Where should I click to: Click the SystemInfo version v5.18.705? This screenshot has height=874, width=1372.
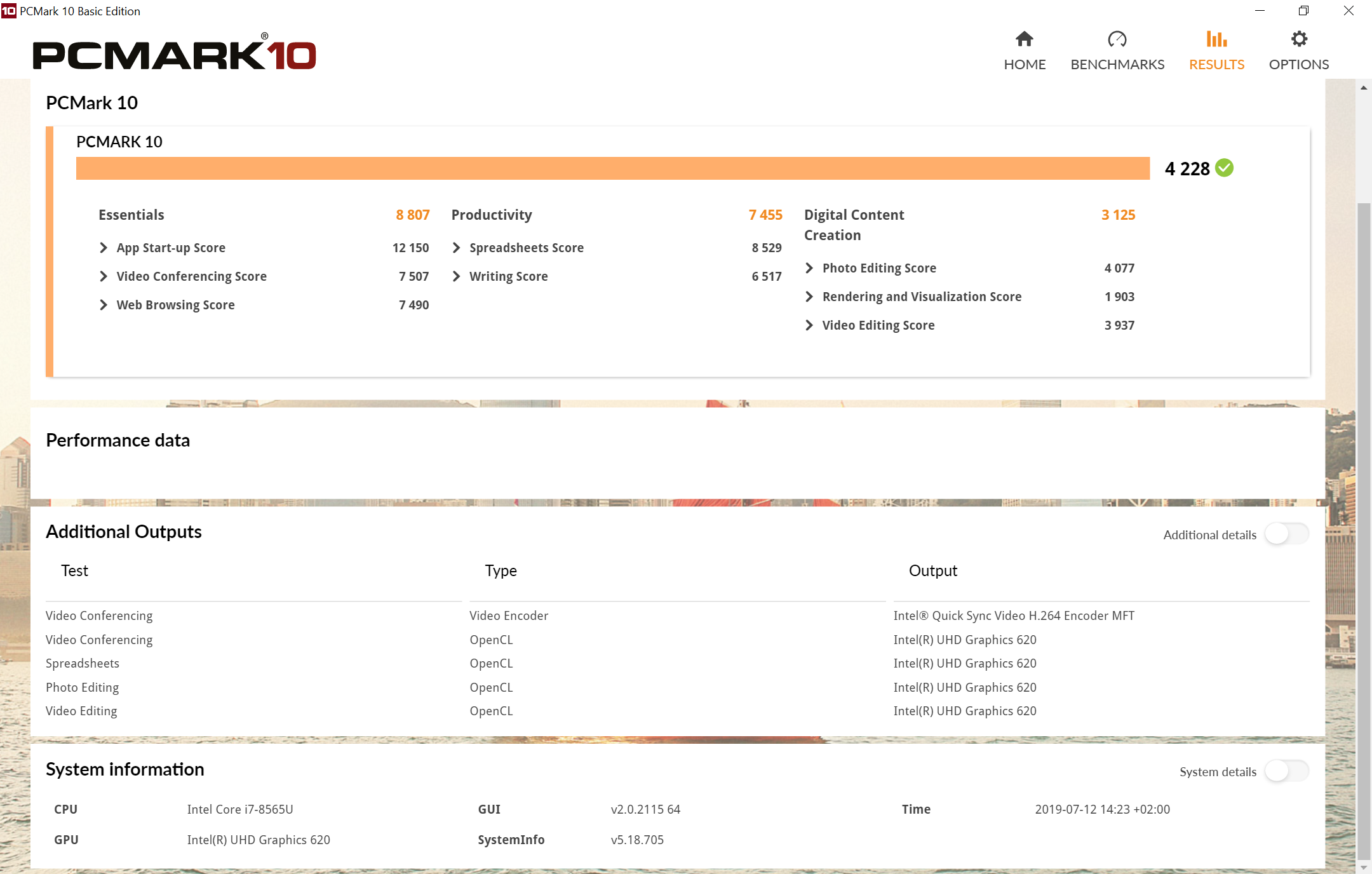[x=637, y=840]
